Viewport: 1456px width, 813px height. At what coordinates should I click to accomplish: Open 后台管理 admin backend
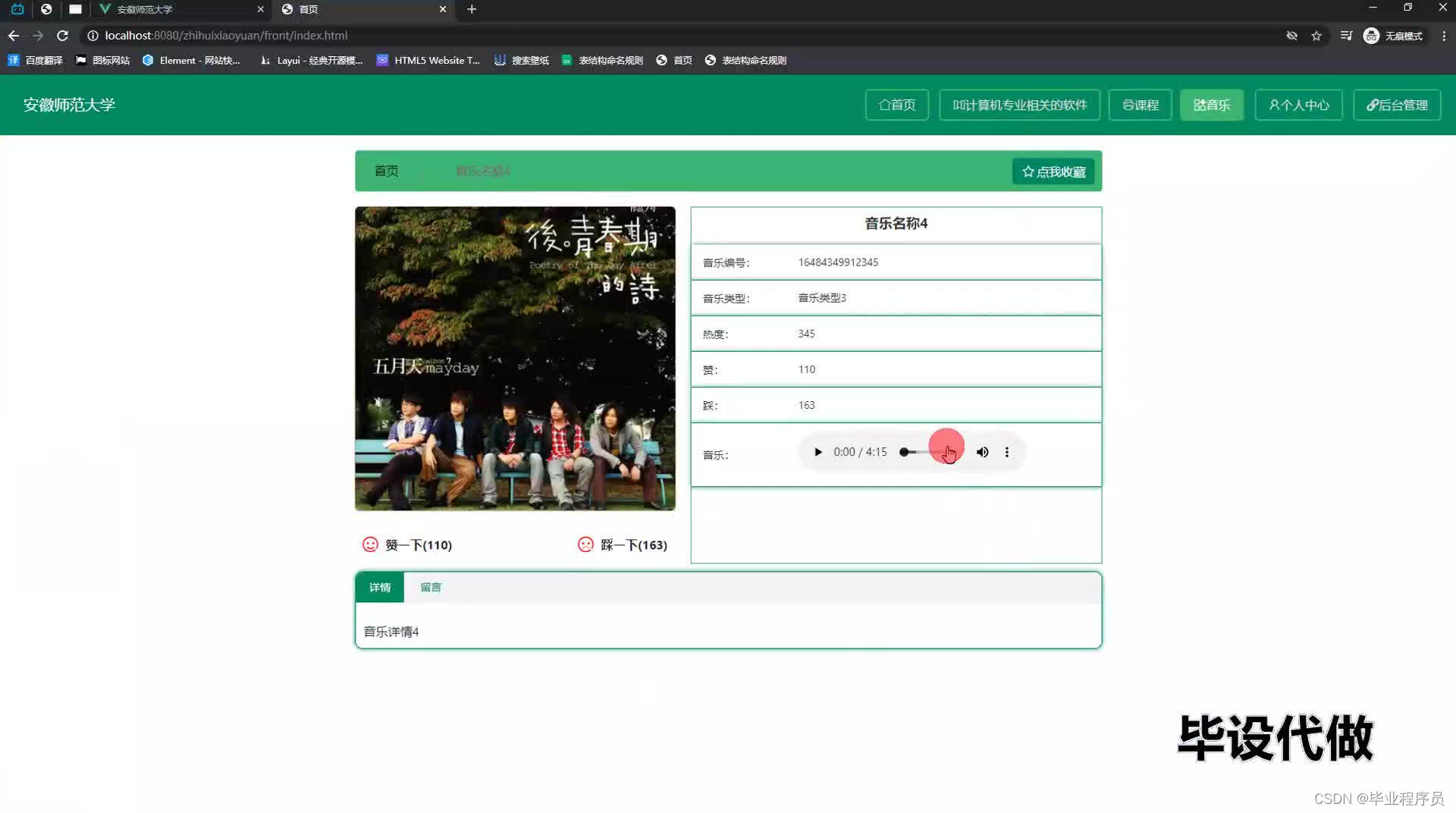pos(1397,105)
